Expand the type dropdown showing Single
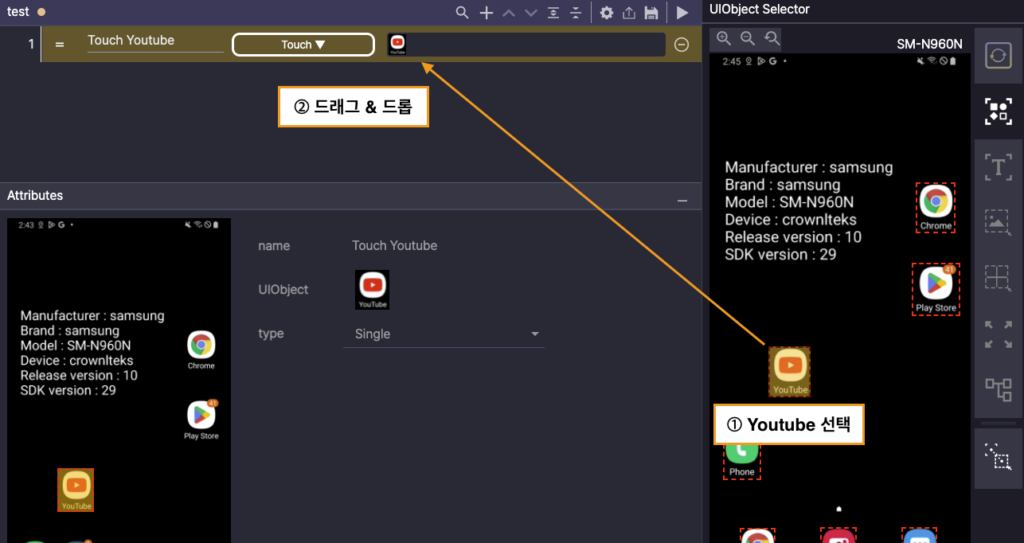The image size is (1024, 543). pyautogui.click(x=534, y=334)
